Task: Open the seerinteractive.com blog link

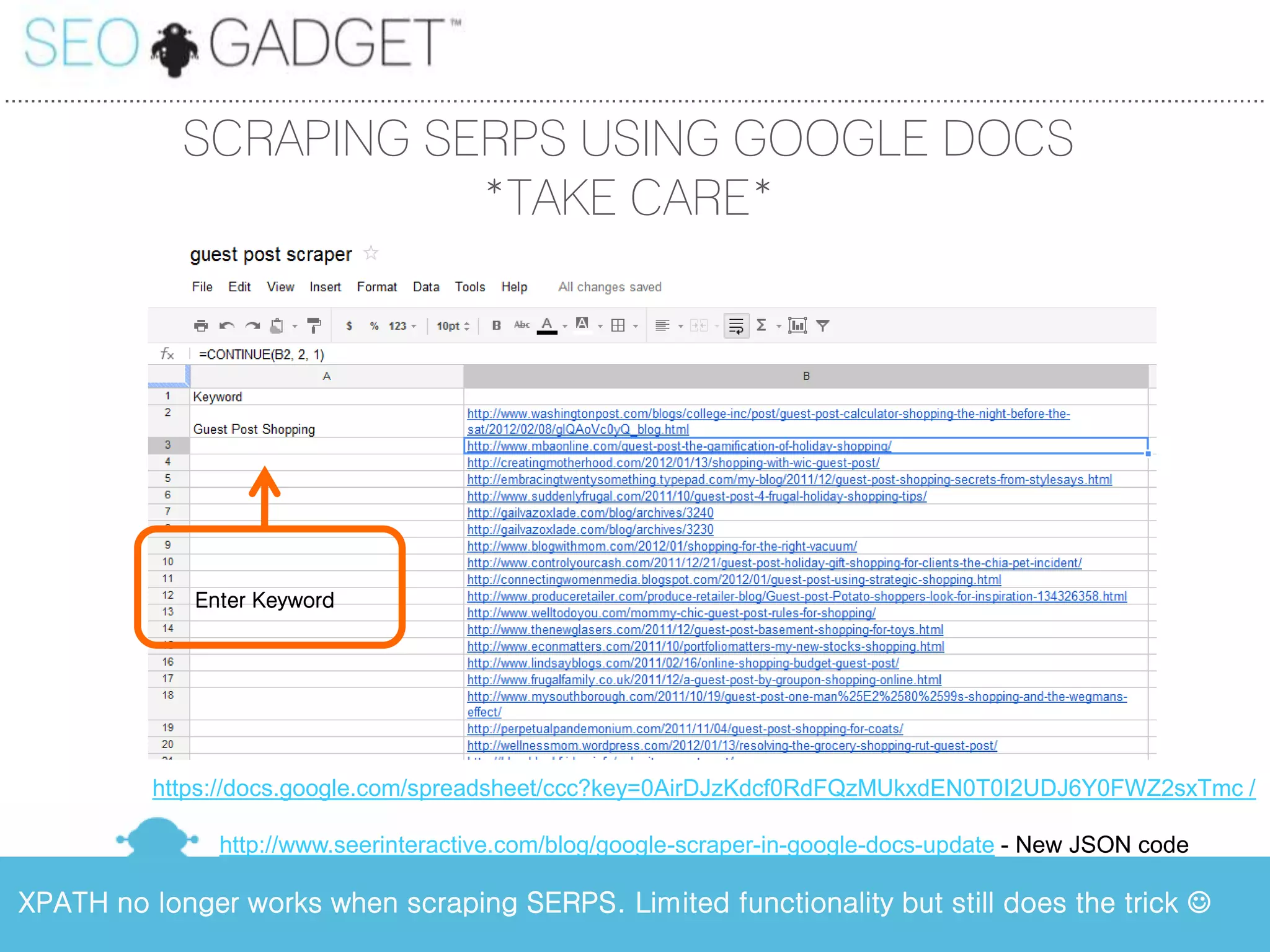Action: pyautogui.click(x=606, y=845)
